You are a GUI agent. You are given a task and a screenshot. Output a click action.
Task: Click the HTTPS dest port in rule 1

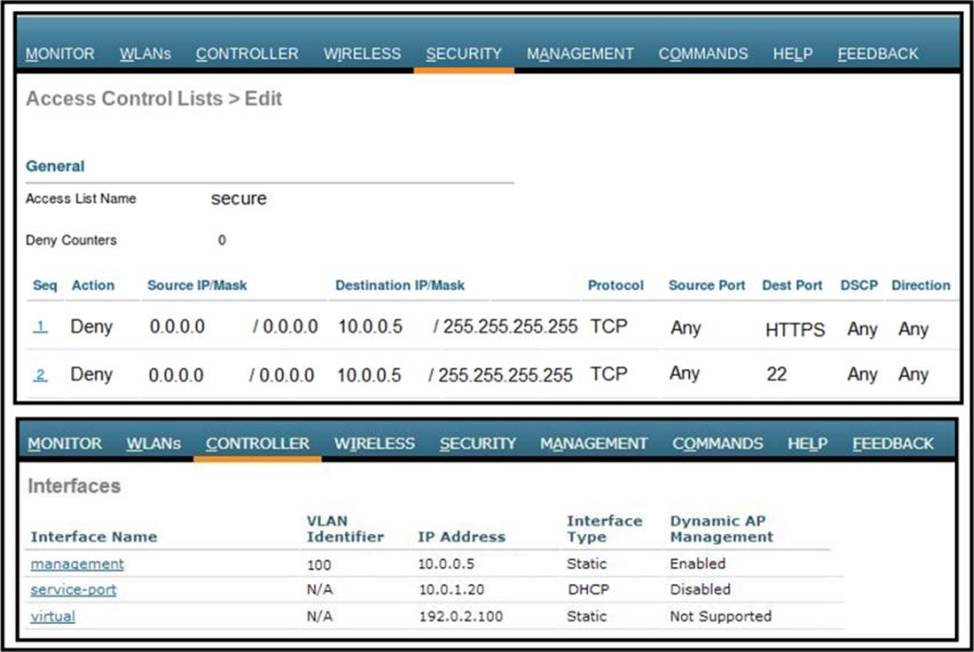click(794, 329)
